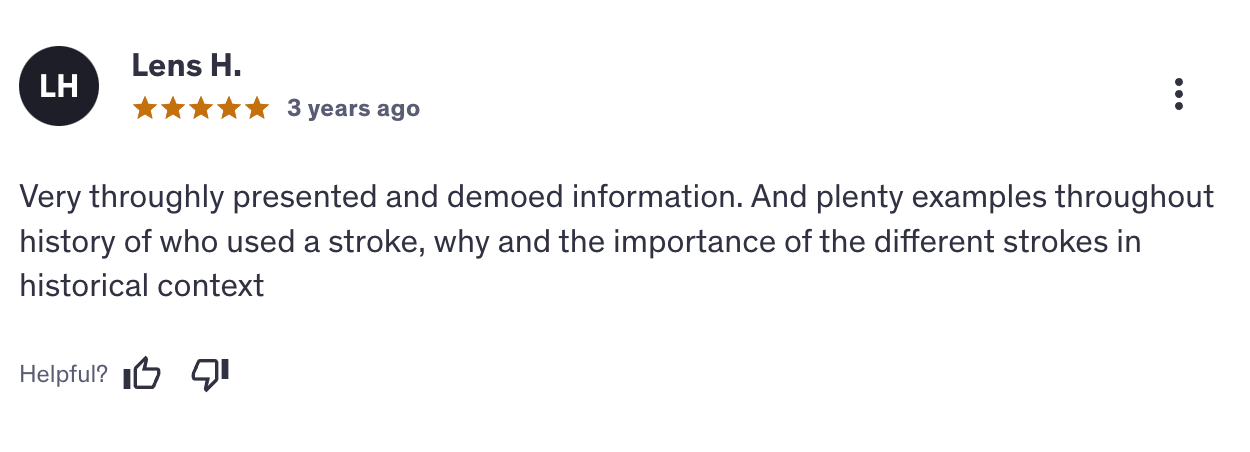Open reviewer name Lens H.

tap(187, 67)
